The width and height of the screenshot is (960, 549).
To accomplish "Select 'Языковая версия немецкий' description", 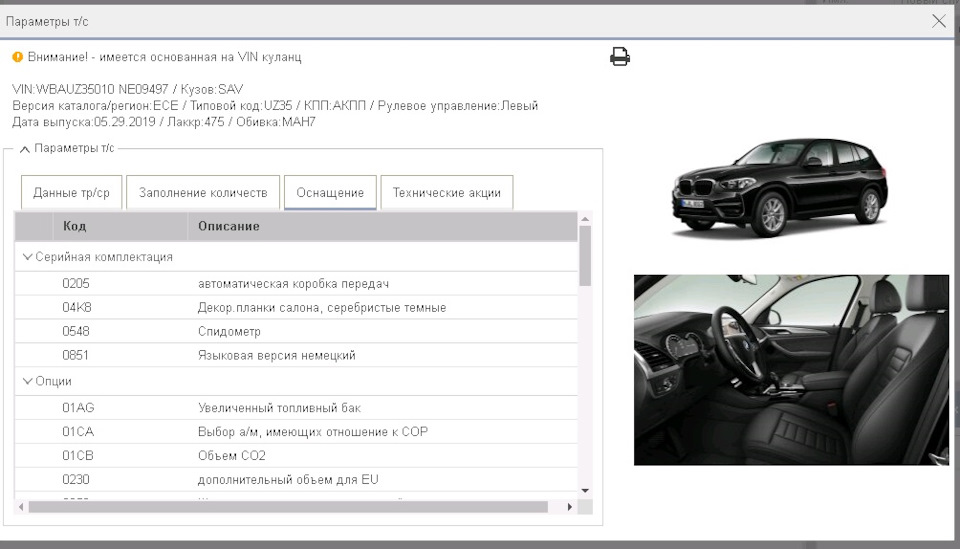I will point(277,355).
